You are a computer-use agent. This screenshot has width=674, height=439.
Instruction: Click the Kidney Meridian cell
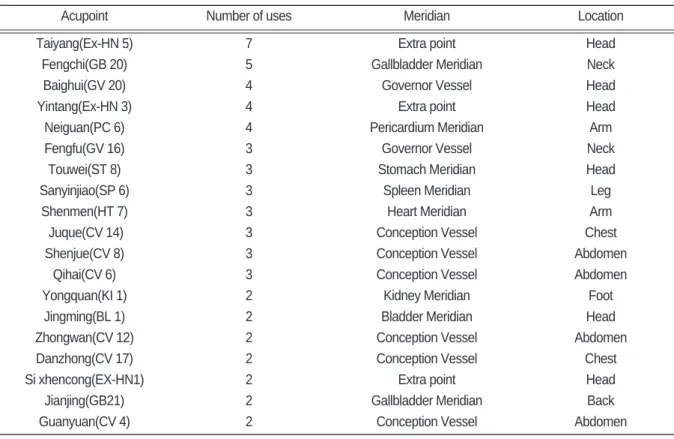point(426,295)
